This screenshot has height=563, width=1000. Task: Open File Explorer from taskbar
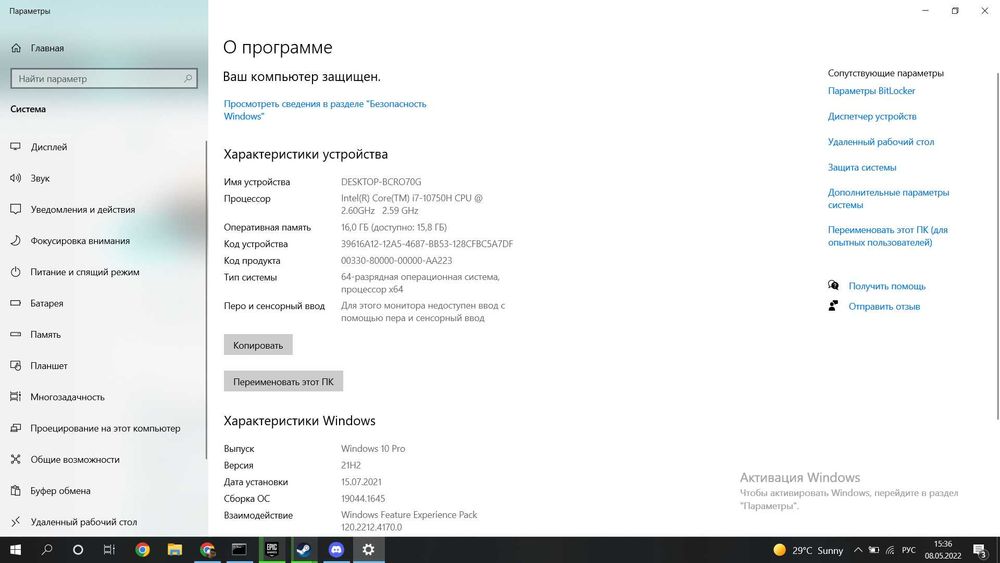tap(175, 550)
